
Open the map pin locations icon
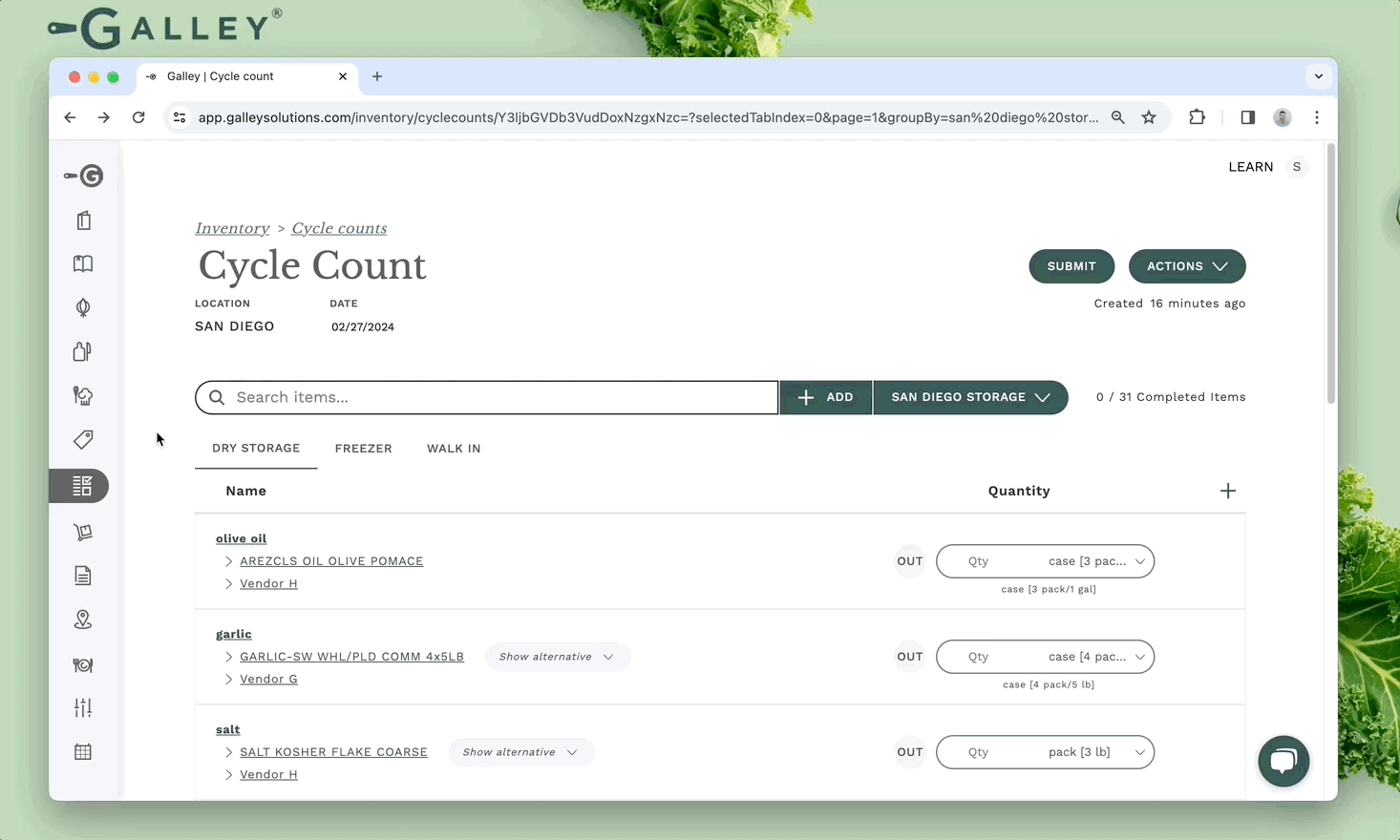click(x=83, y=619)
